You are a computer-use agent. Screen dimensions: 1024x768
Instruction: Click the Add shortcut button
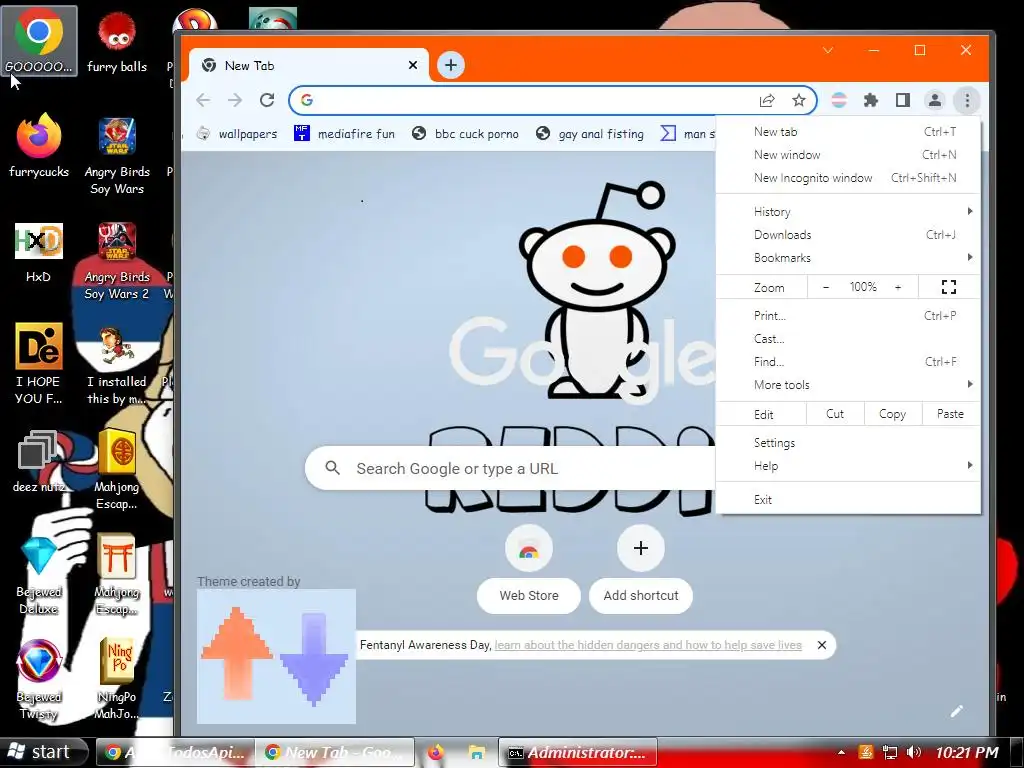[x=641, y=569]
